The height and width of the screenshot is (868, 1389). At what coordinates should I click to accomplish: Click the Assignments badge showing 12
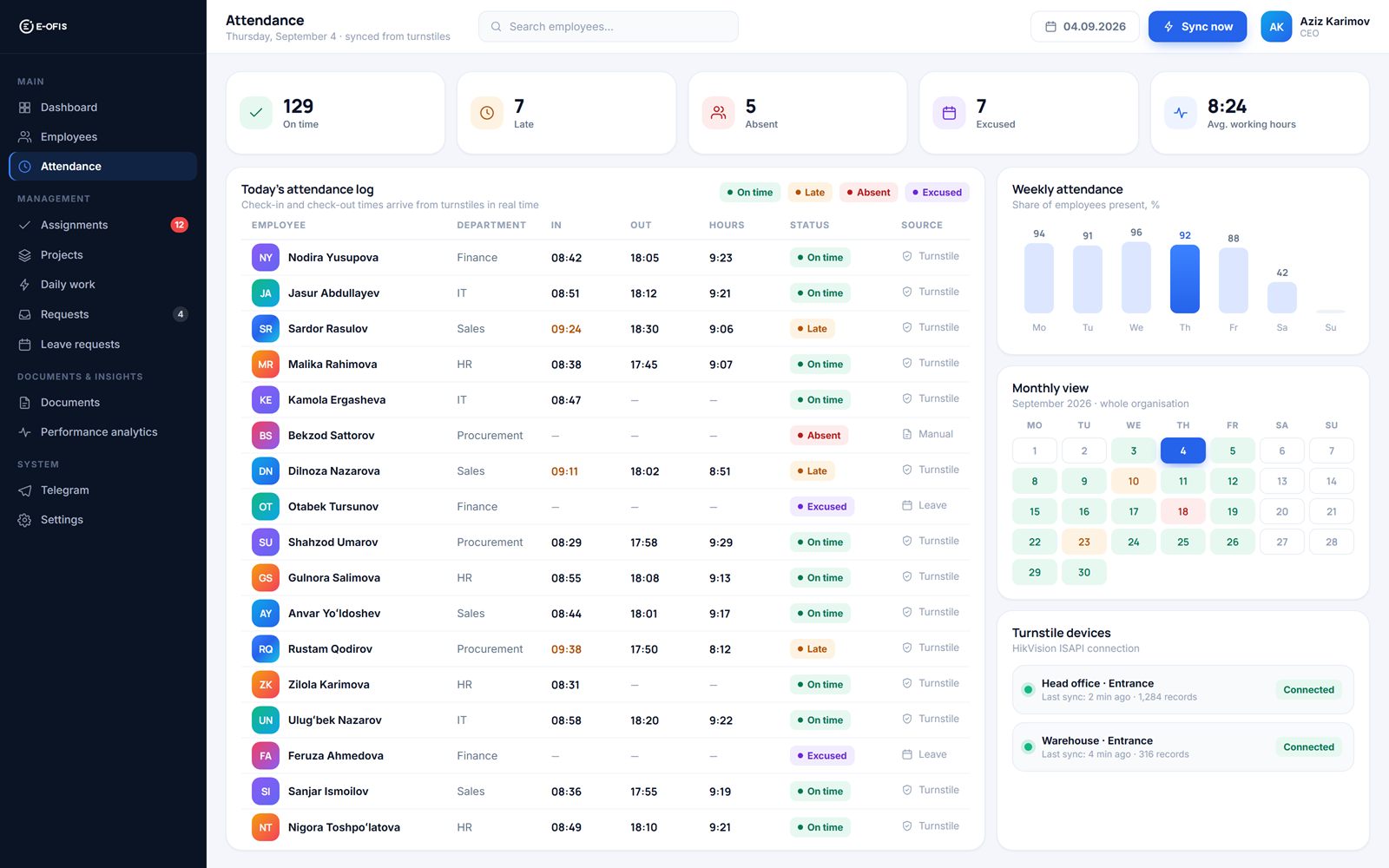point(179,225)
